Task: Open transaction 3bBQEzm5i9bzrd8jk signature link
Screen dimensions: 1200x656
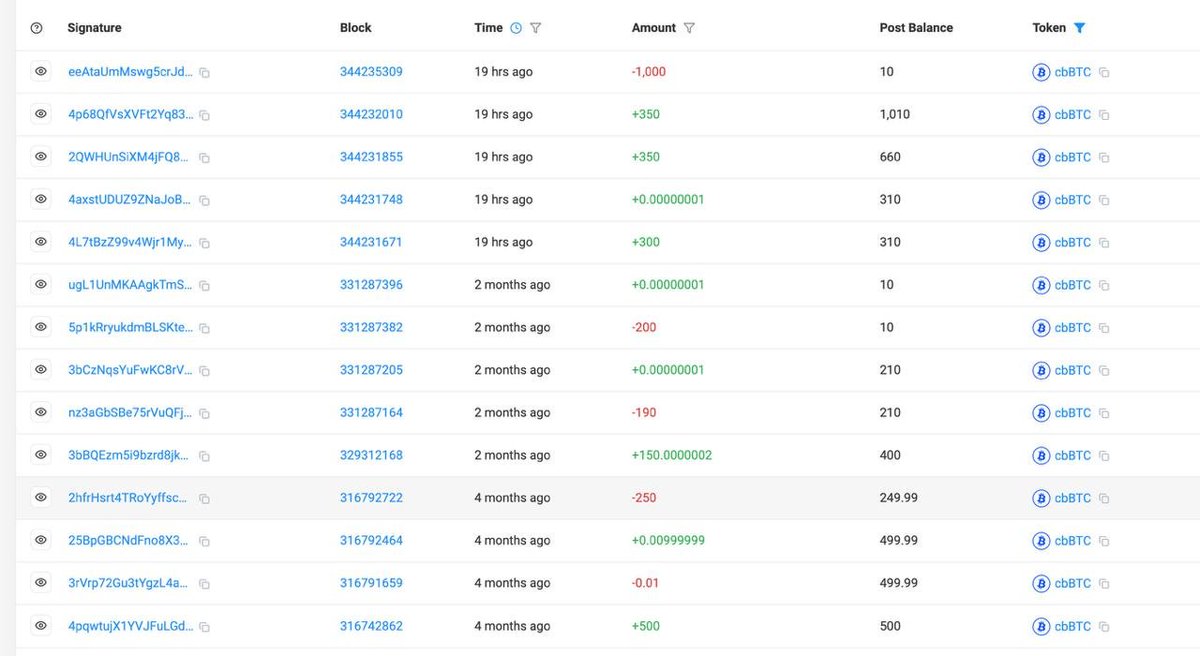Action: point(129,455)
